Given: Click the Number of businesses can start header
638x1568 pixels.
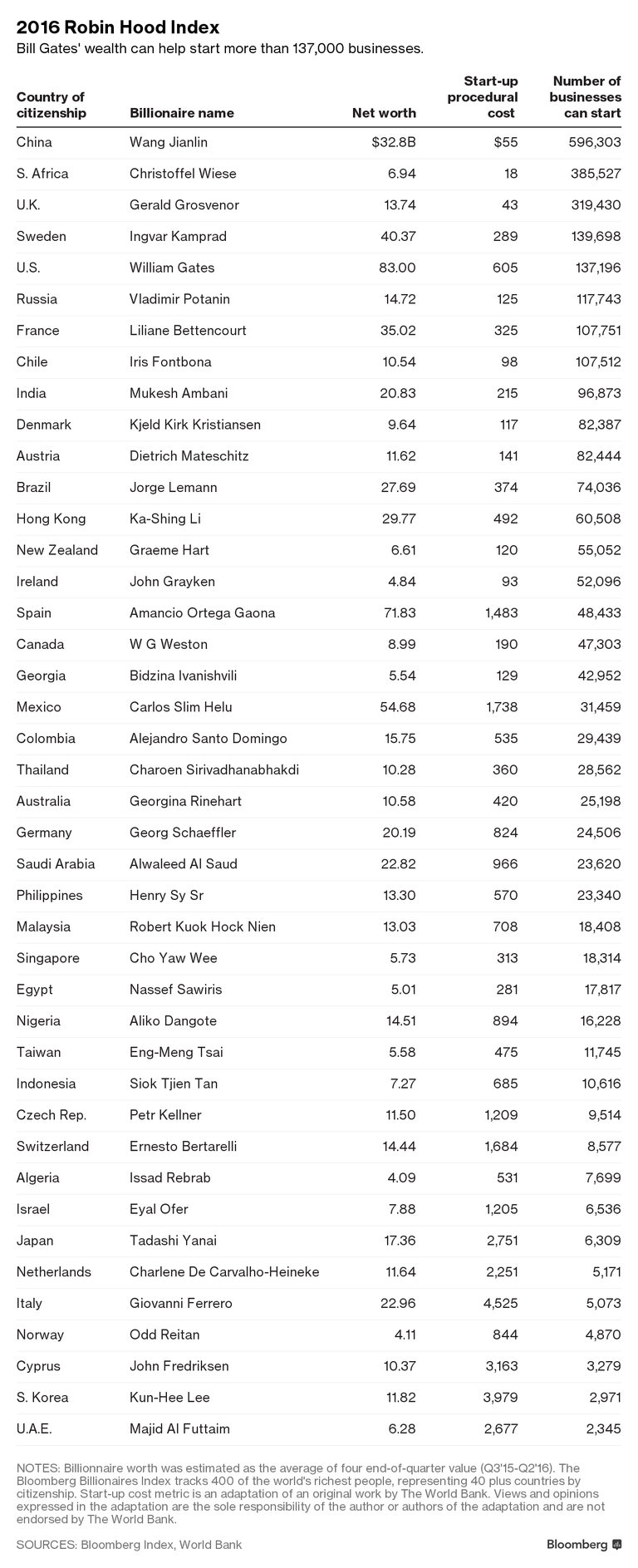Looking at the screenshot, I should pos(586,97).
